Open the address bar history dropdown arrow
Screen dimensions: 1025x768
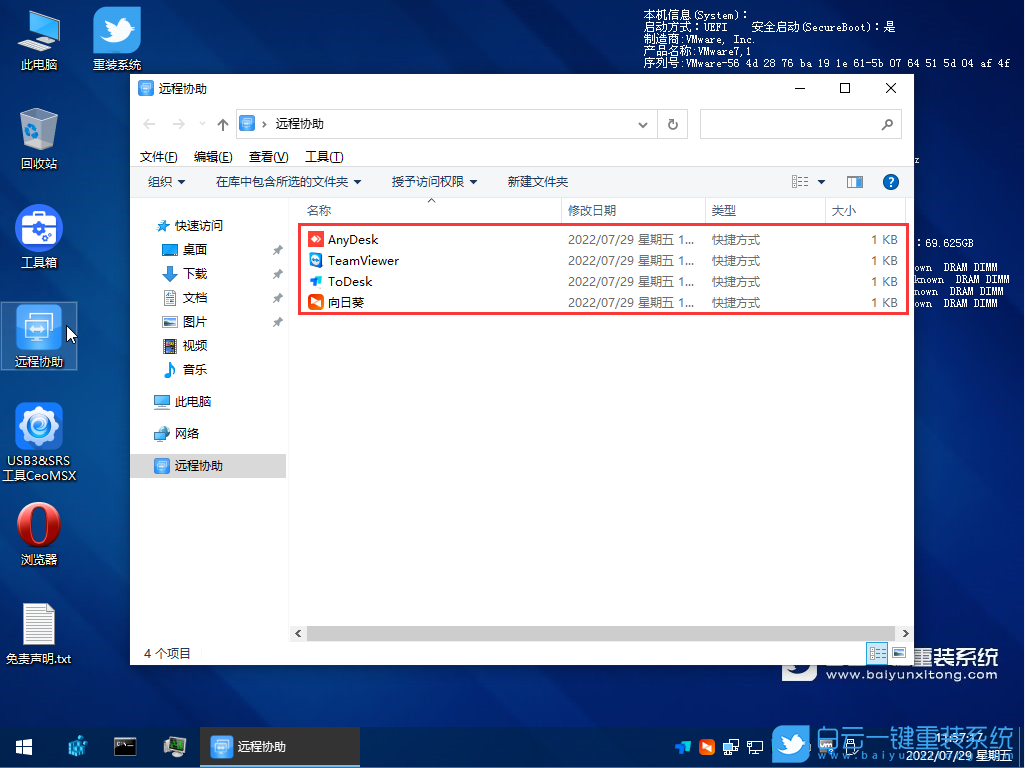click(x=643, y=123)
